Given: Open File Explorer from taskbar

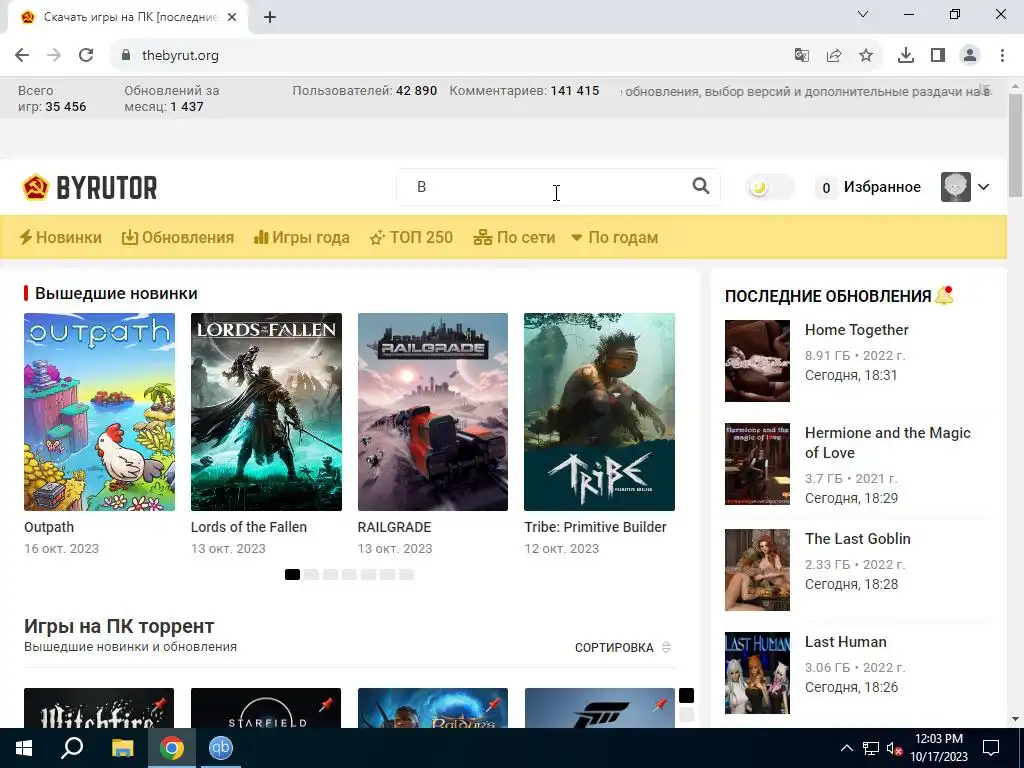Looking at the screenshot, I should (x=122, y=748).
